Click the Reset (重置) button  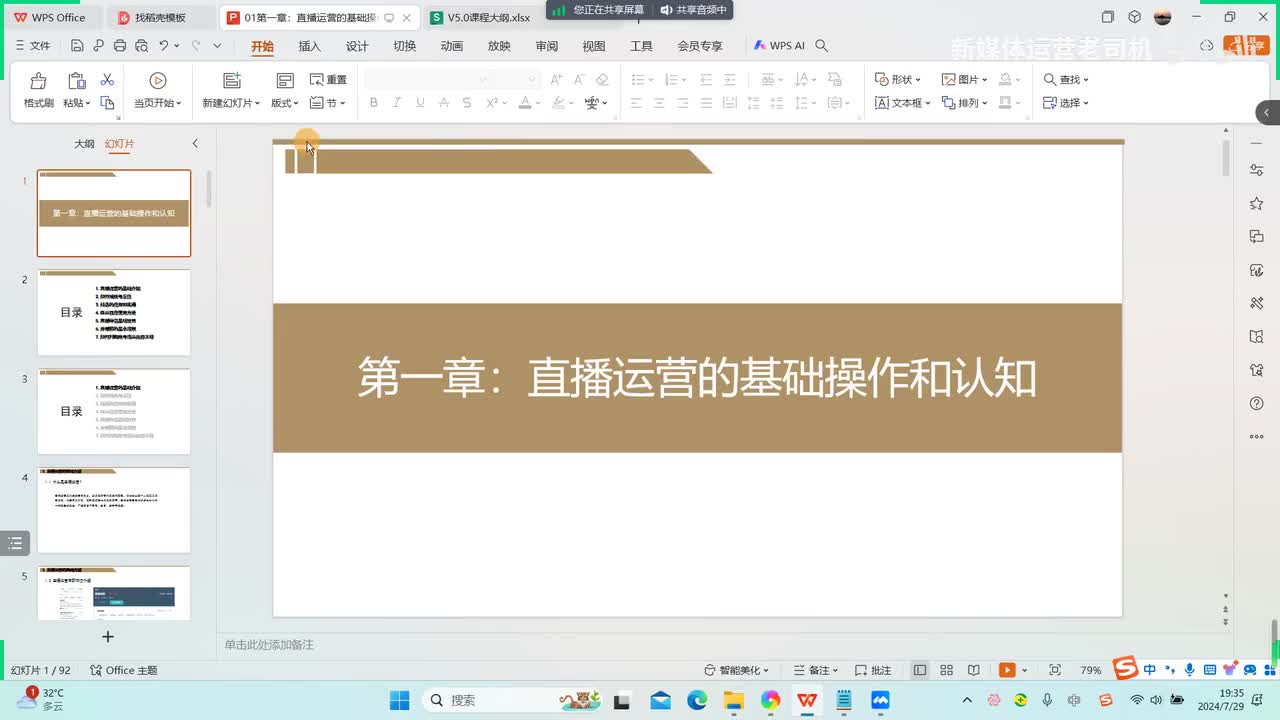pyautogui.click(x=328, y=80)
